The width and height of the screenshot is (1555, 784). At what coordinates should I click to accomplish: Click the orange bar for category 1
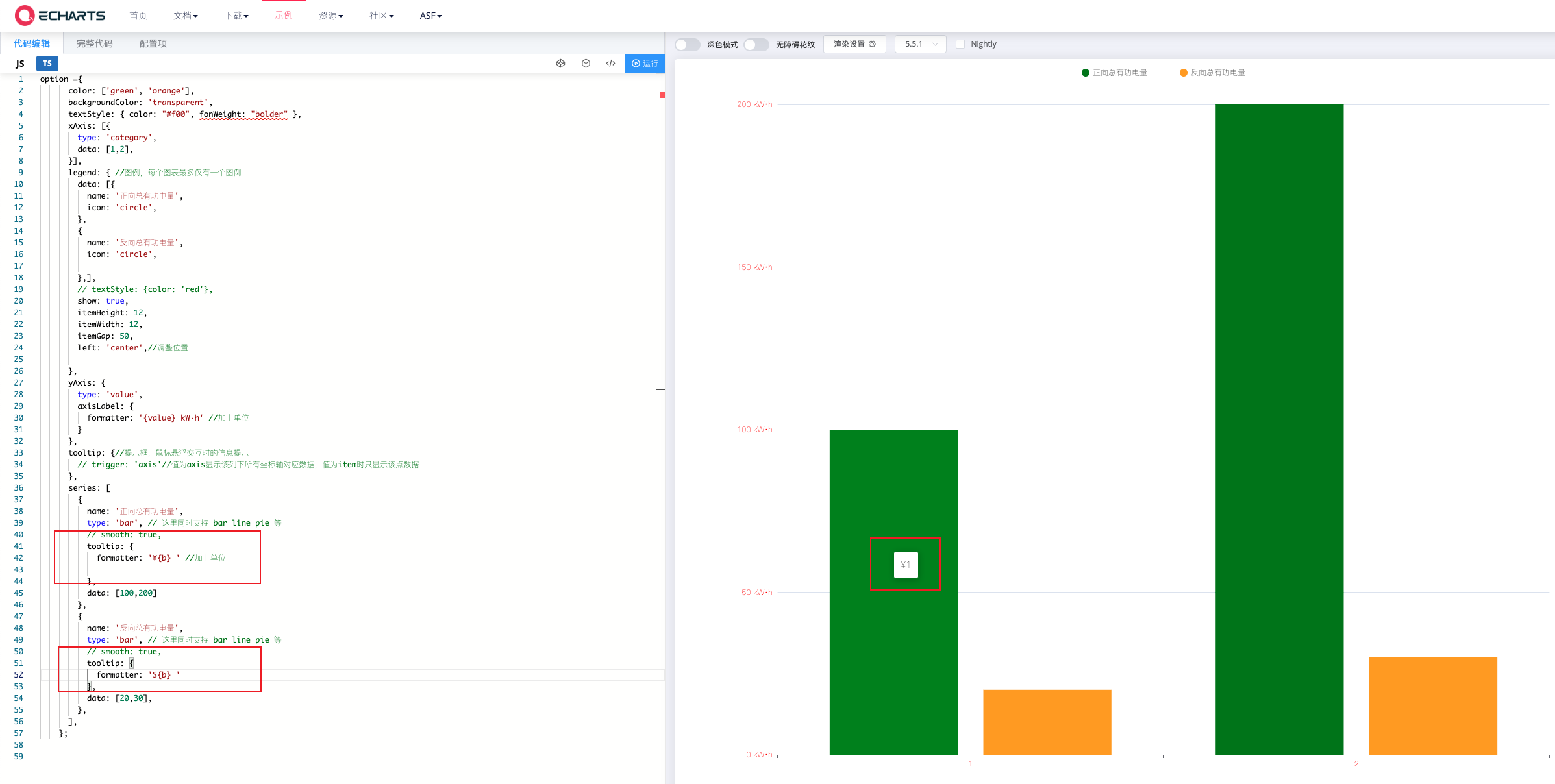[1047, 722]
